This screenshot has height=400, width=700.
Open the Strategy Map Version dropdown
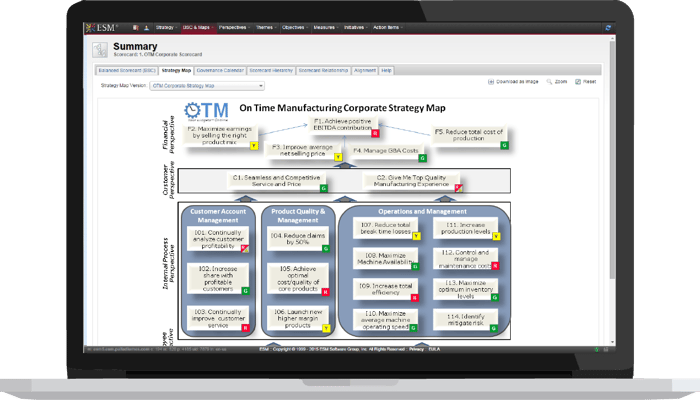(x=207, y=86)
